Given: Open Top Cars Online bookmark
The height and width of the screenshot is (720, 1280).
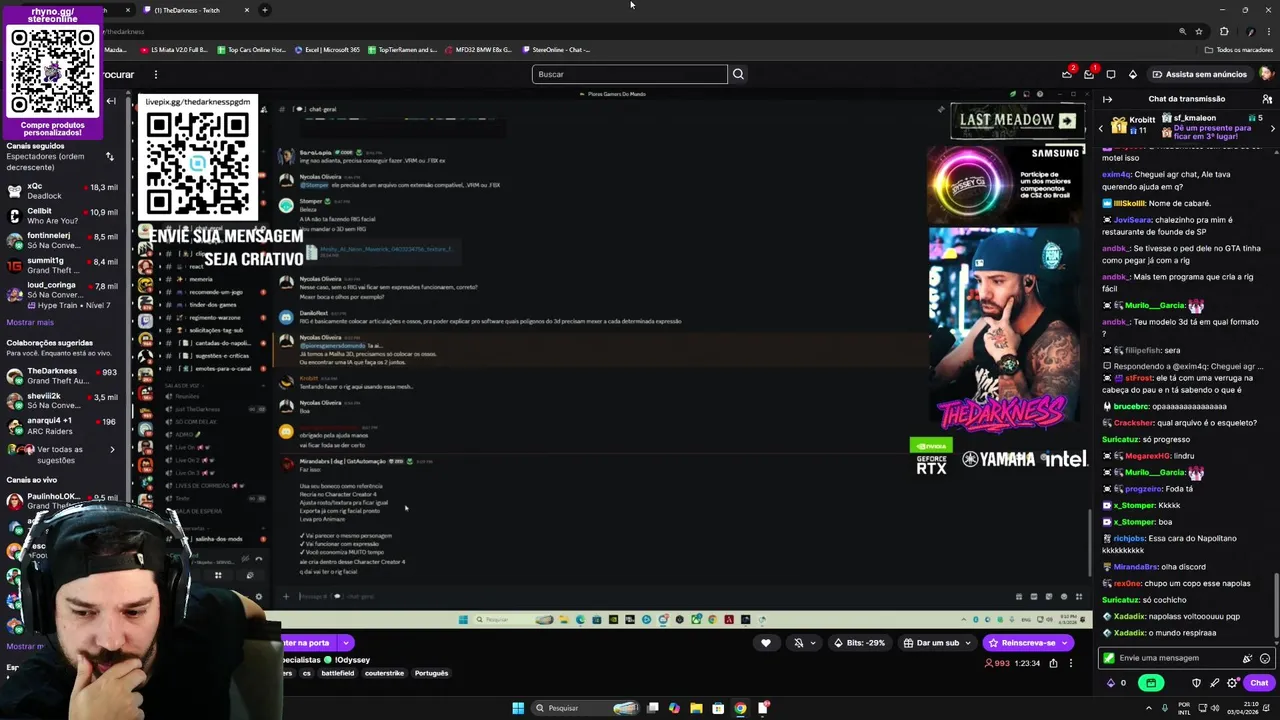Looking at the screenshot, I should 250,49.
